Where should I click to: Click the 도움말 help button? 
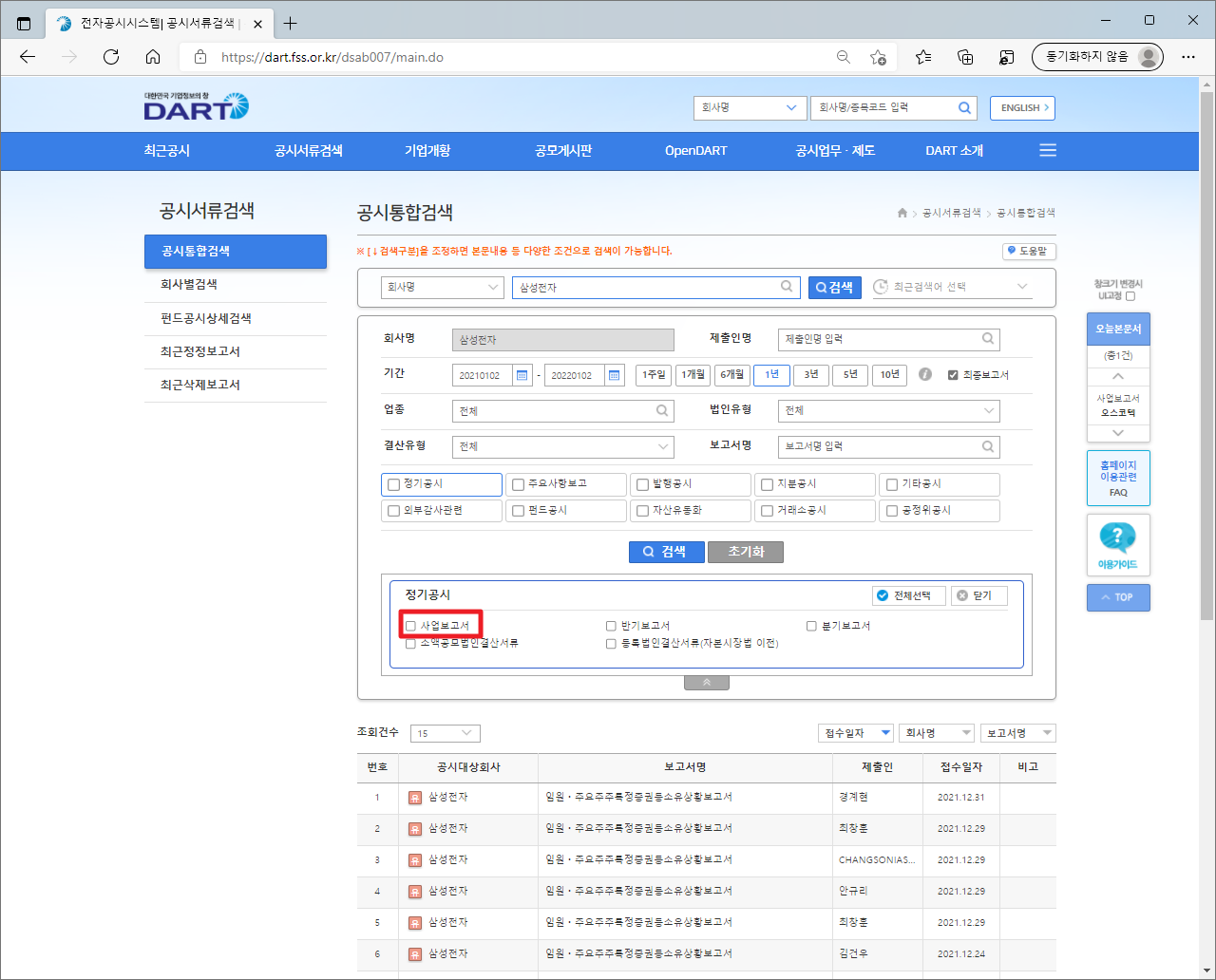tap(1029, 251)
